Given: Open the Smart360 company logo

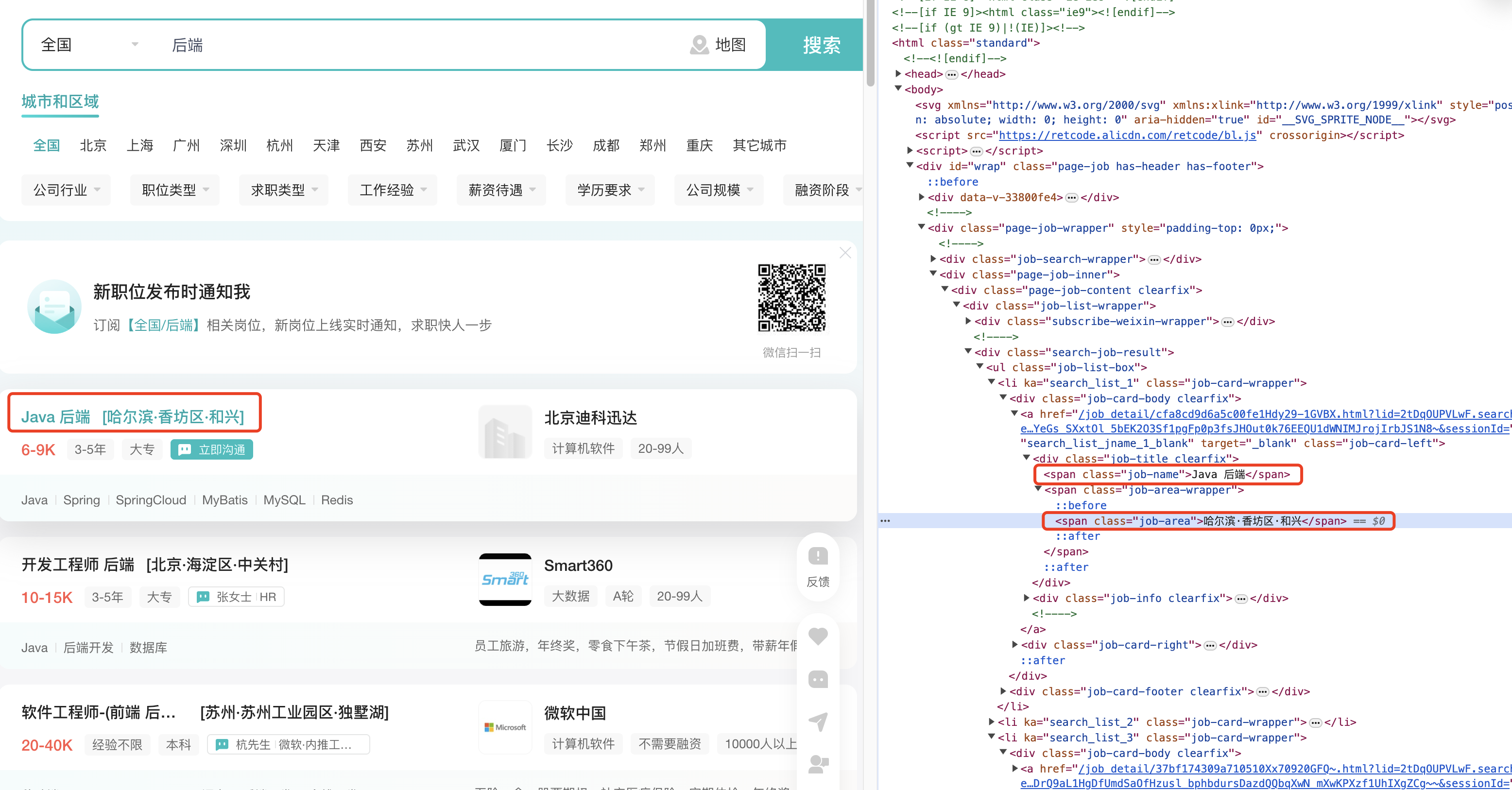Looking at the screenshot, I should point(505,579).
